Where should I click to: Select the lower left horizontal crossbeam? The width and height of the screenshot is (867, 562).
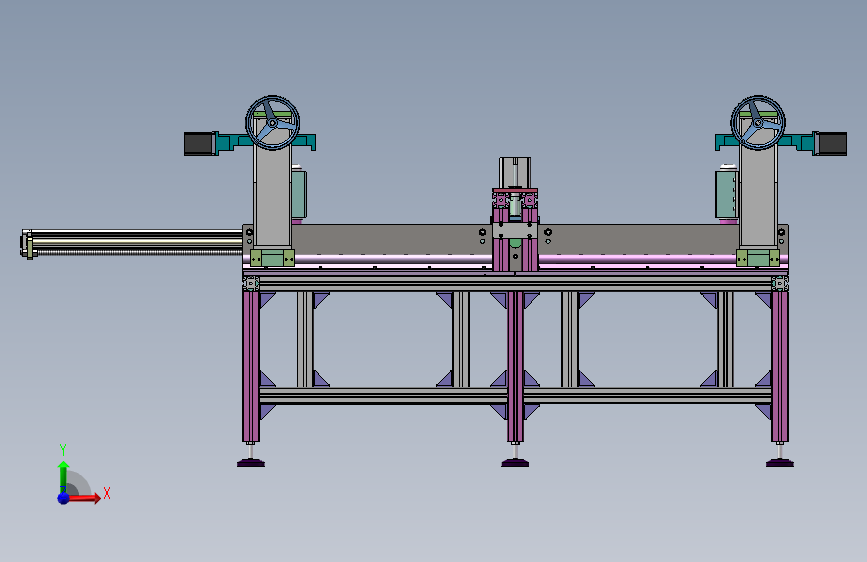[383, 396]
